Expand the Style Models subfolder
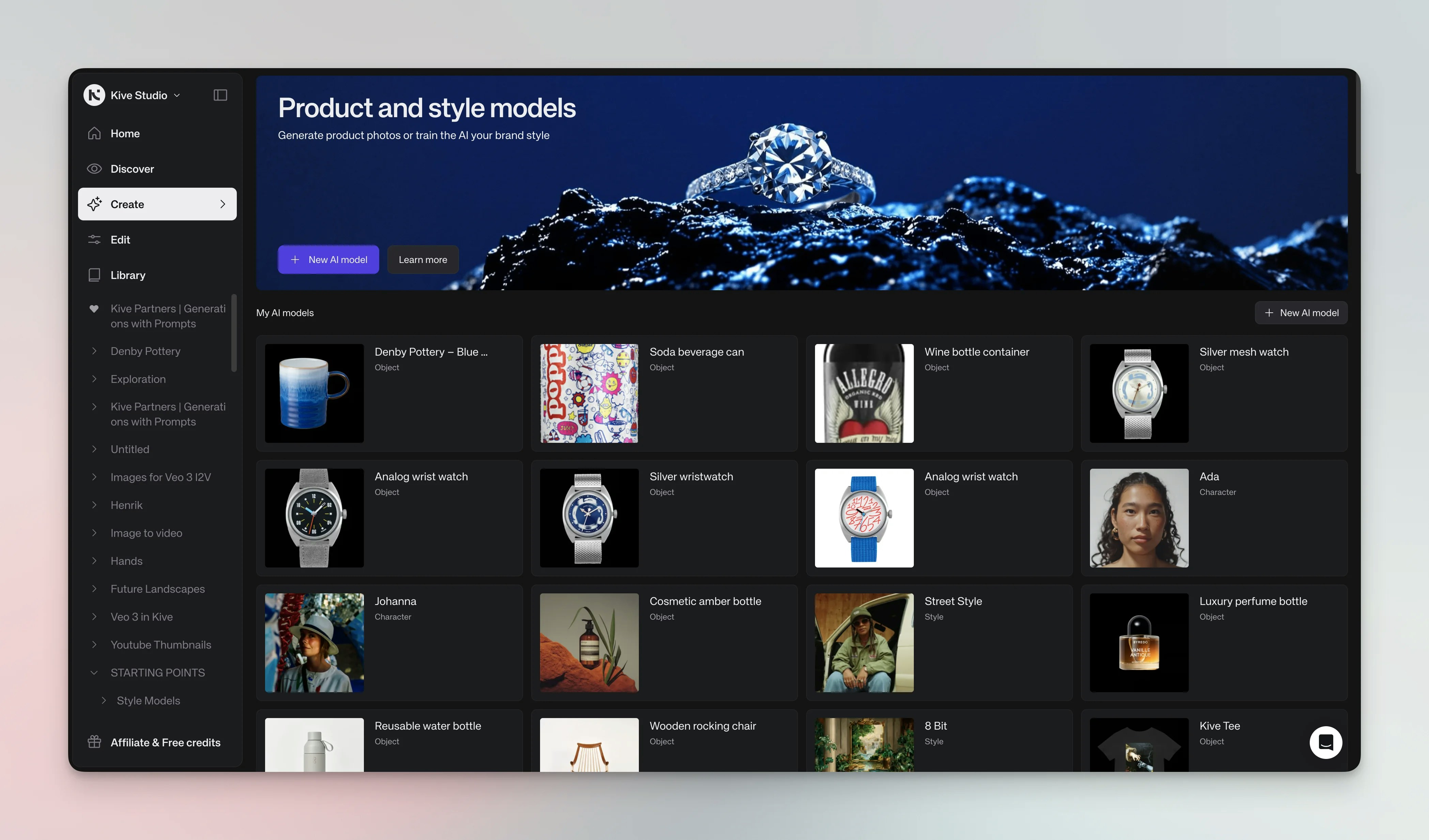 pos(104,701)
